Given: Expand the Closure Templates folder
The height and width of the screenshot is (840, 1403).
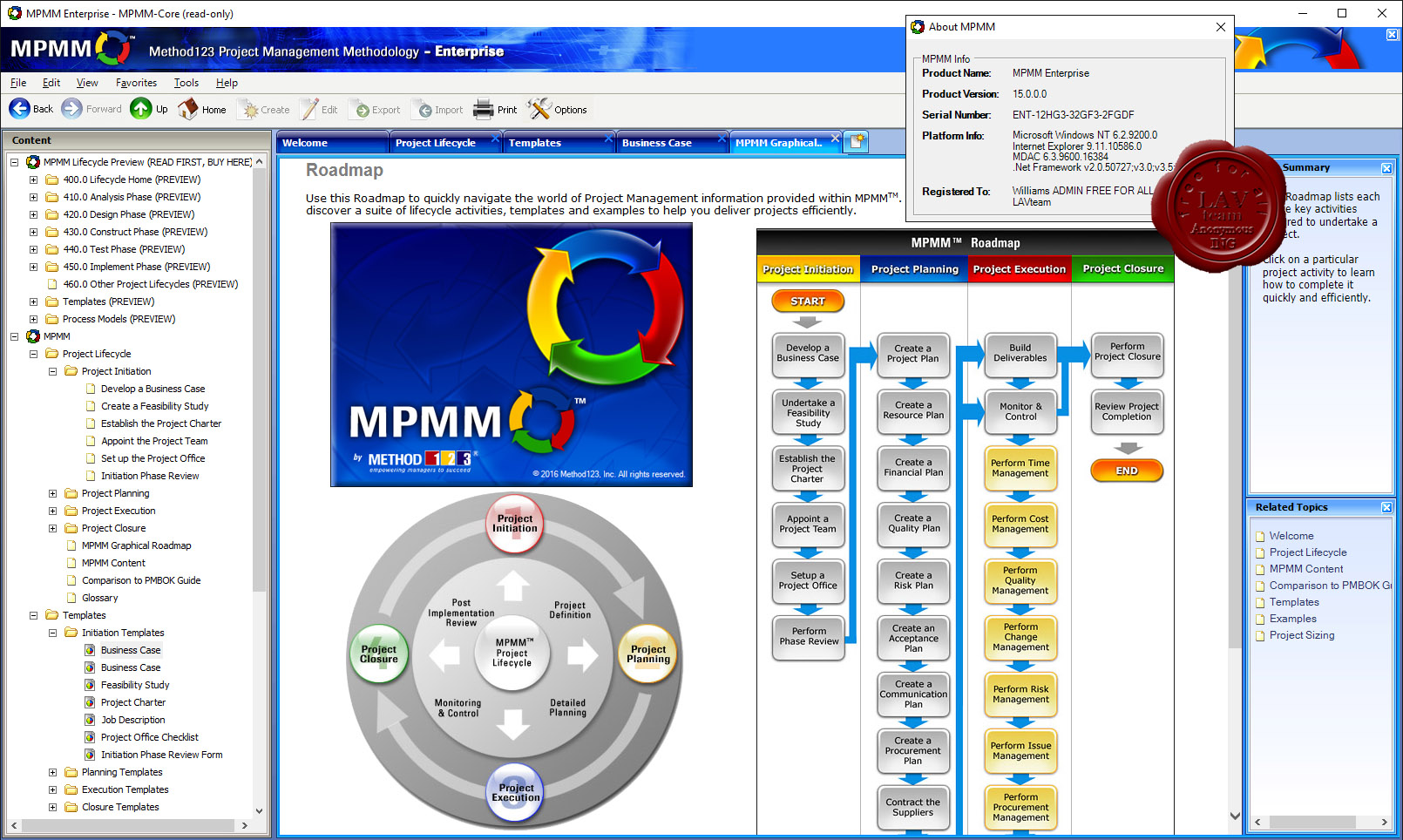Looking at the screenshot, I should (x=52, y=807).
